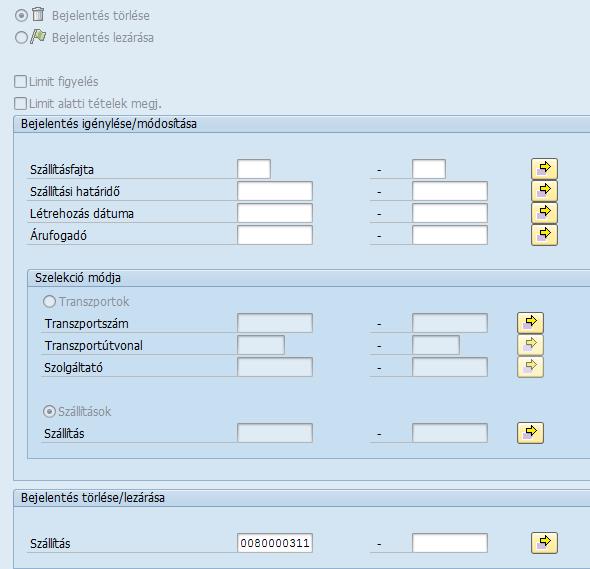Click the Szállításfajta lower value field
Viewport: 590px width, 569px height.
254,169
